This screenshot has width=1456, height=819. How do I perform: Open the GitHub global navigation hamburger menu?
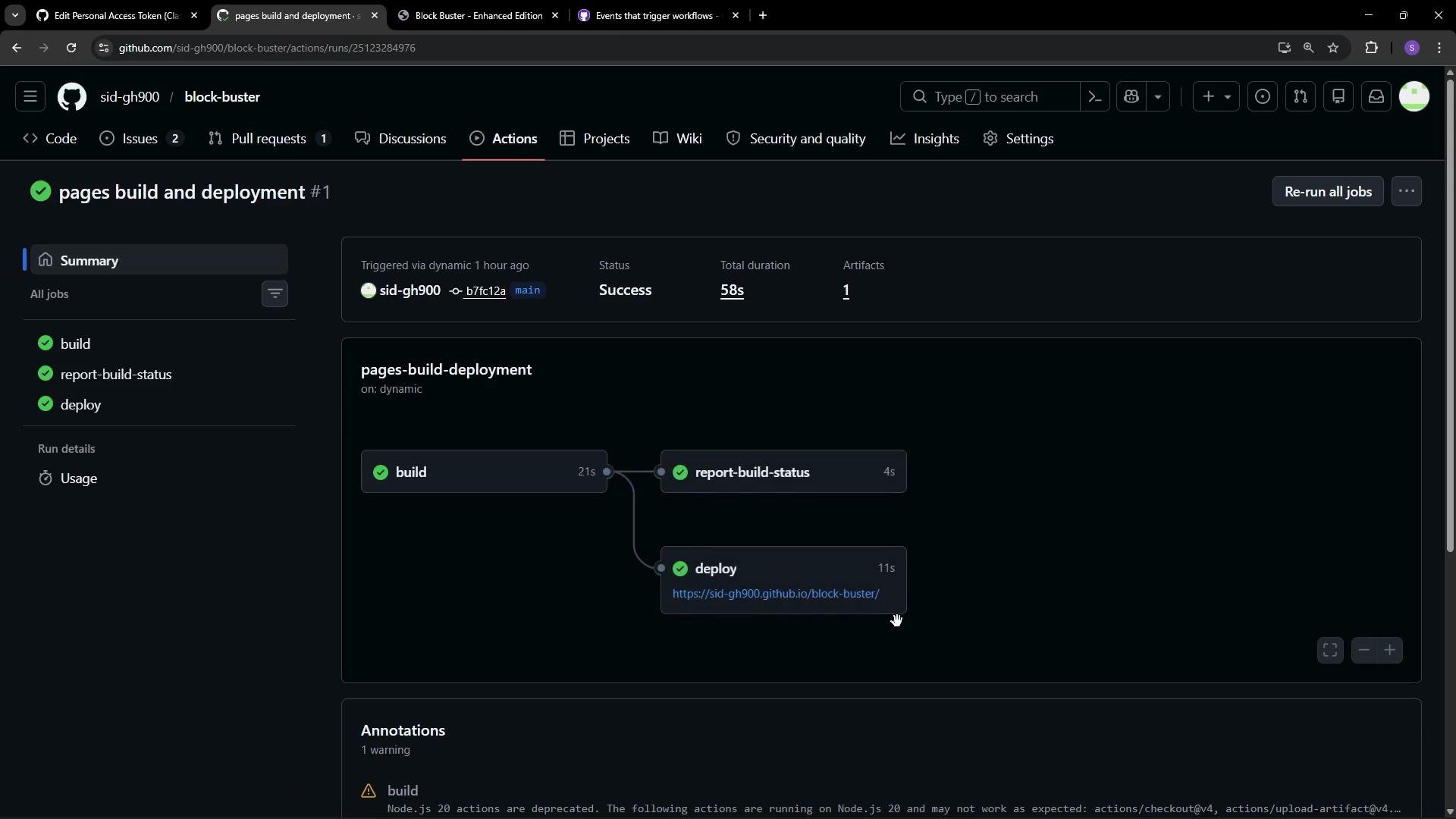tap(30, 97)
